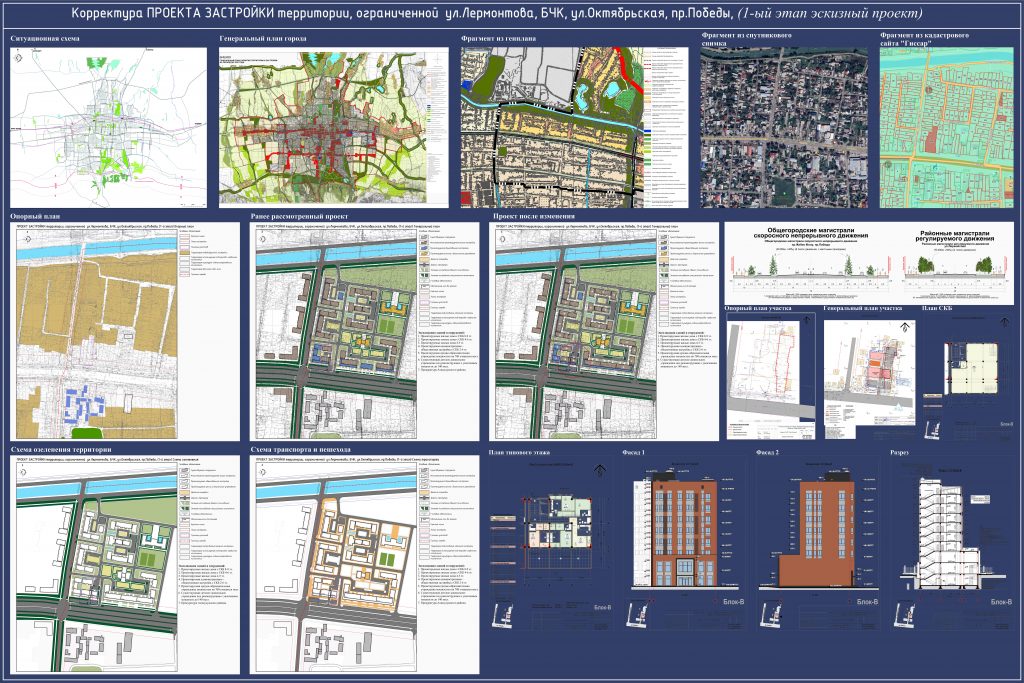Click the north arrow above the typical floor plan
Viewport: 1024px width, 683px height.
point(600,470)
